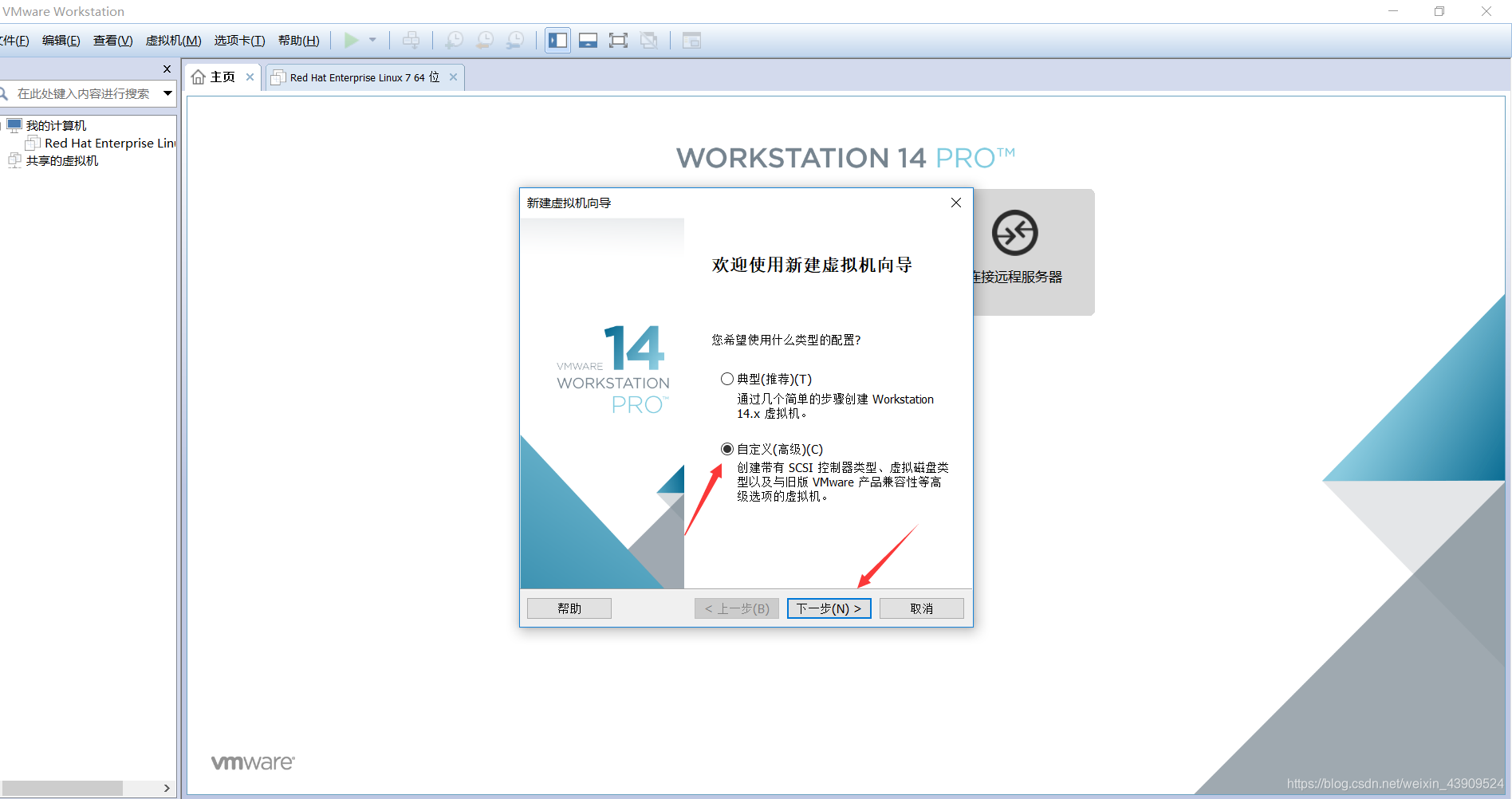Switch to the 主页 tab
The height and width of the screenshot is (799, 1512).
pos(222,77)
